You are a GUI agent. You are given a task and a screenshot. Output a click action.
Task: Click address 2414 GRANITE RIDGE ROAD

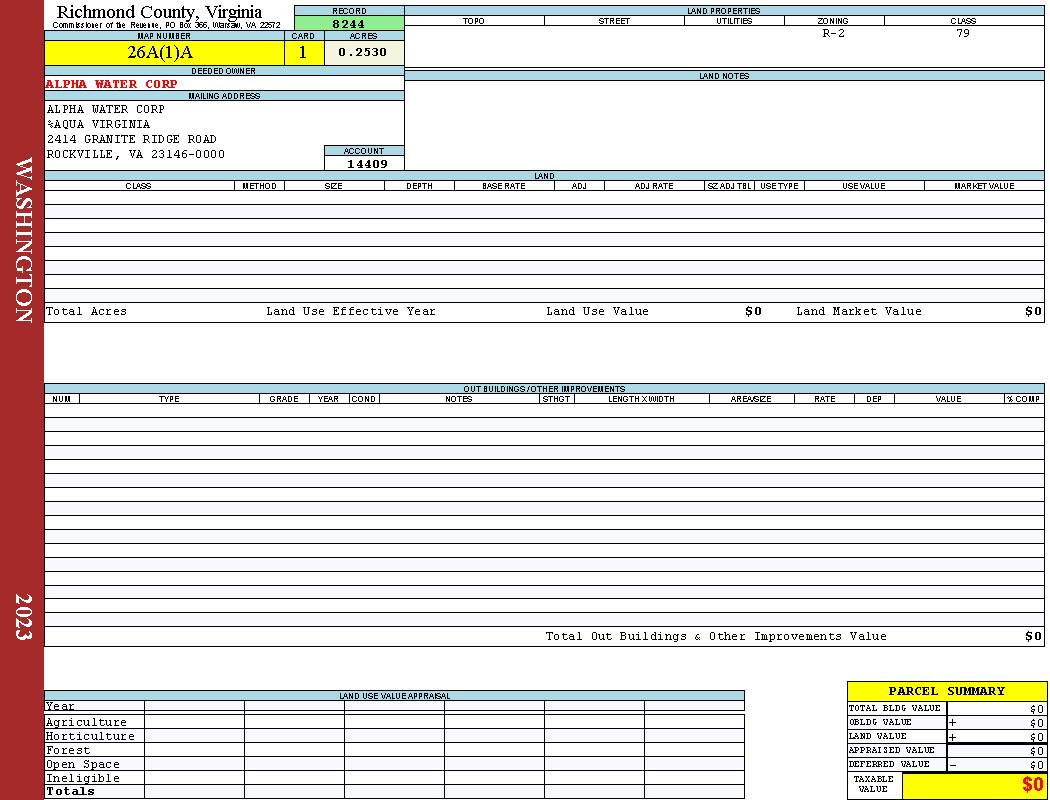click(x=131, y=139)
